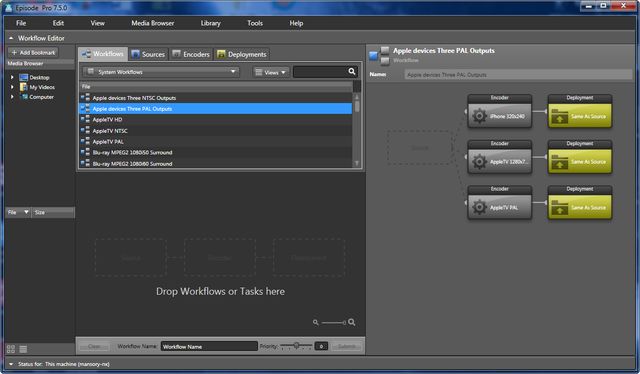Open the Edit menu
Screen dimensions: 640x374
pos(58,23)
